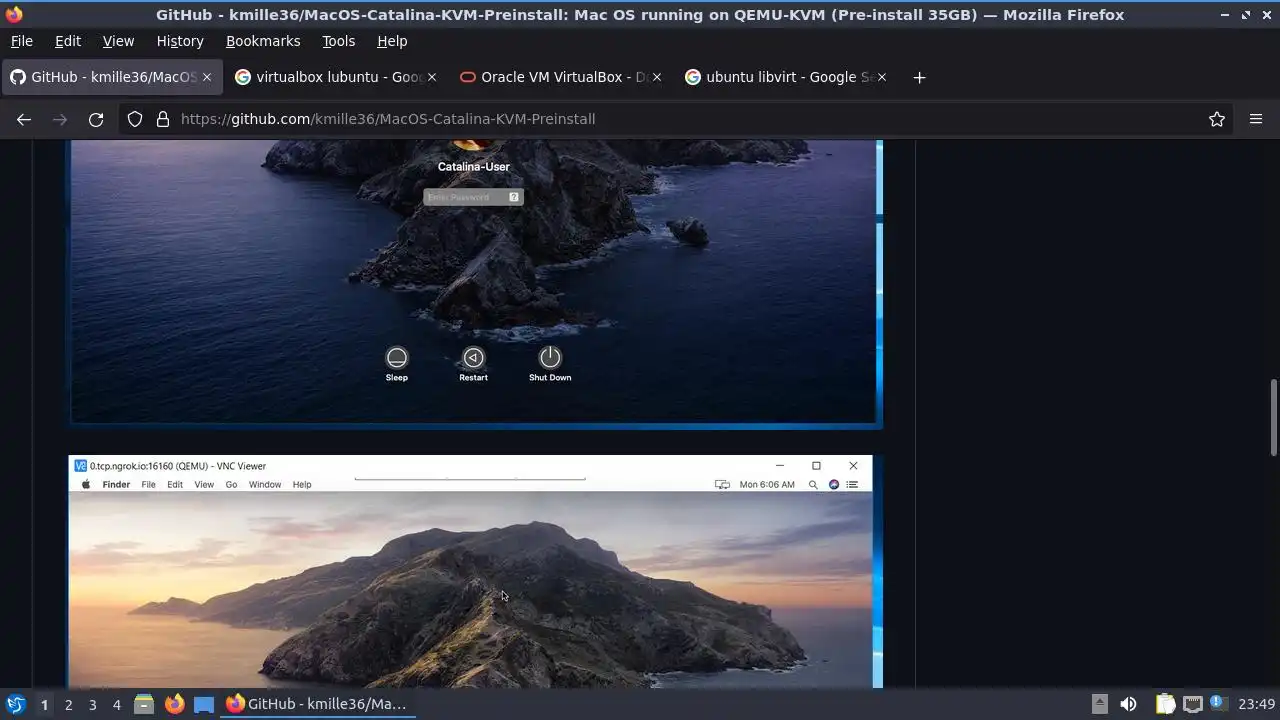The image size is (1280, 720).
Task: Open clipboard manager tray icon
Action: click(1165, 704)
